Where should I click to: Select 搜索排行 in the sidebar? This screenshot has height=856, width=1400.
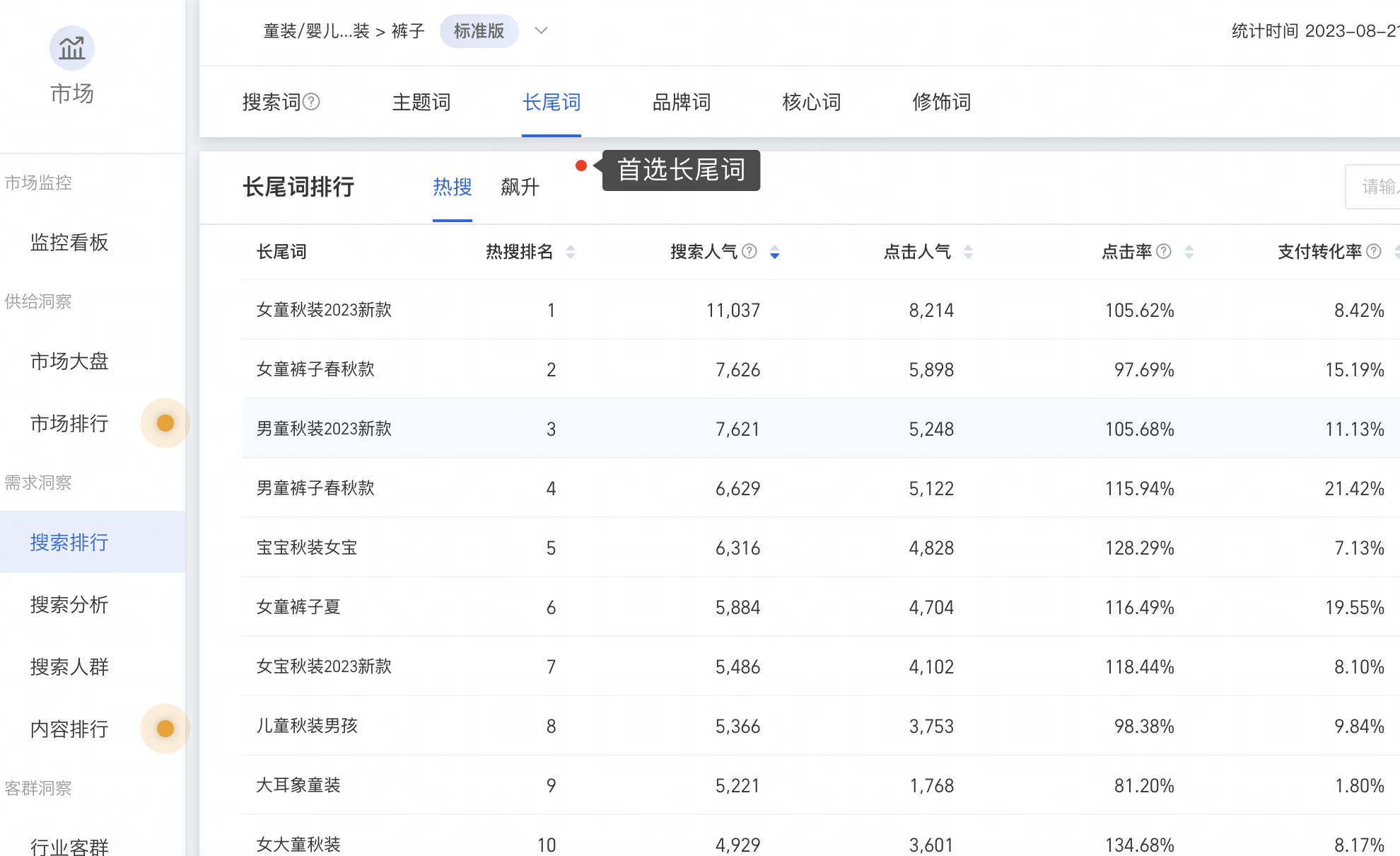pyautogui.click(x=69, y=542)
